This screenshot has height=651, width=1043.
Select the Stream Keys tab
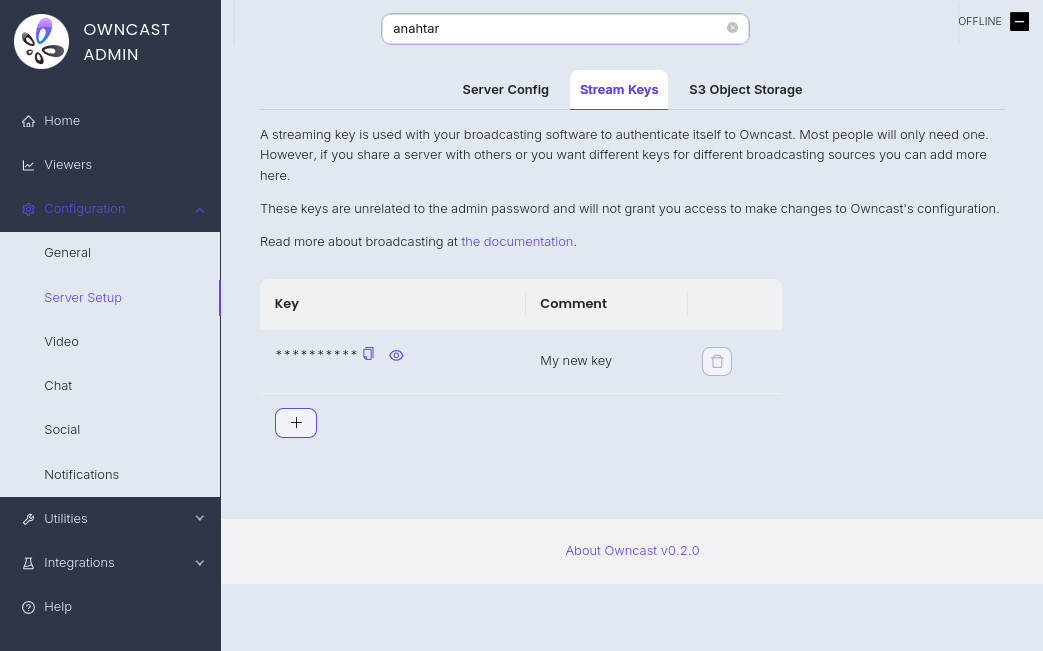pos(619,90)
